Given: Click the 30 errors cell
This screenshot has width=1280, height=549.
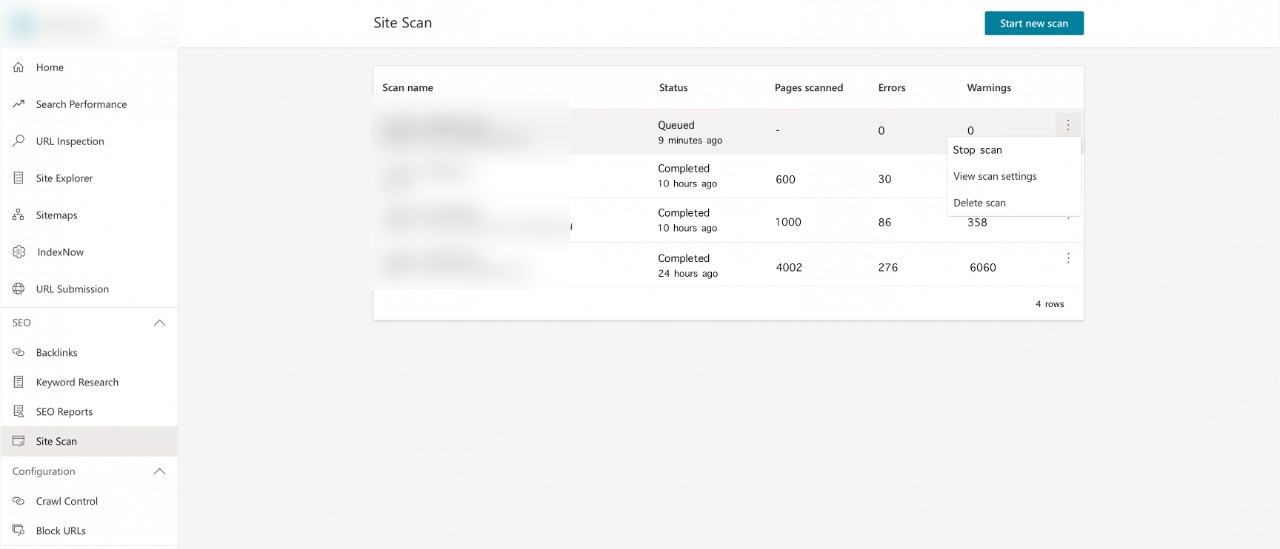Looking at the screenshot, I should pyautogui.click(x=884, y=179).
